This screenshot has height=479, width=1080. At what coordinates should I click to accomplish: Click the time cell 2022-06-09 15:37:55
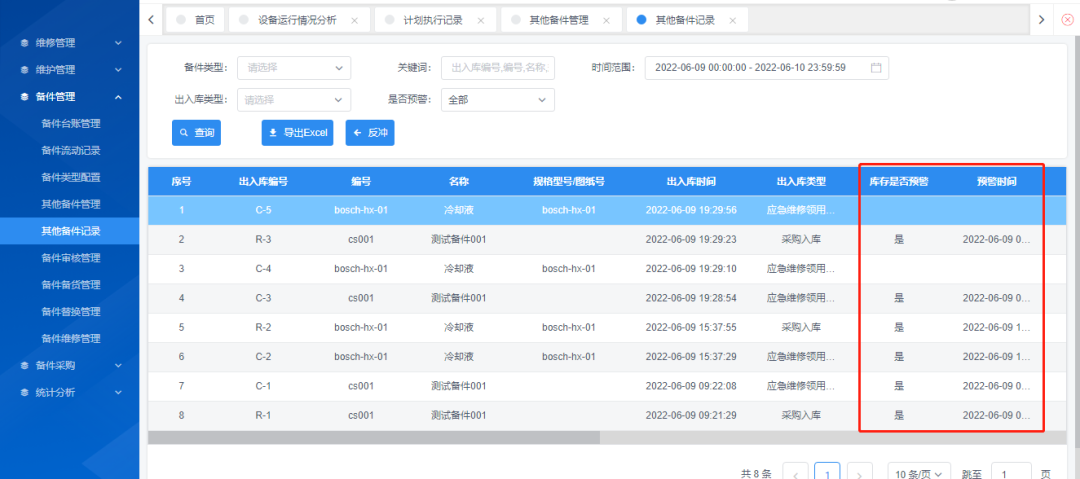[x=692, y=327]
